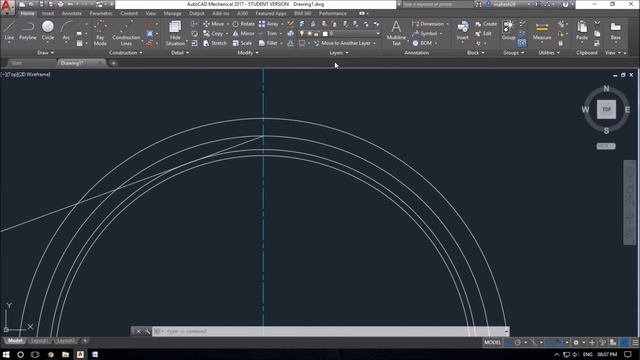Open Windows notification center
640x360 pixels.
[x=628, y=354]
